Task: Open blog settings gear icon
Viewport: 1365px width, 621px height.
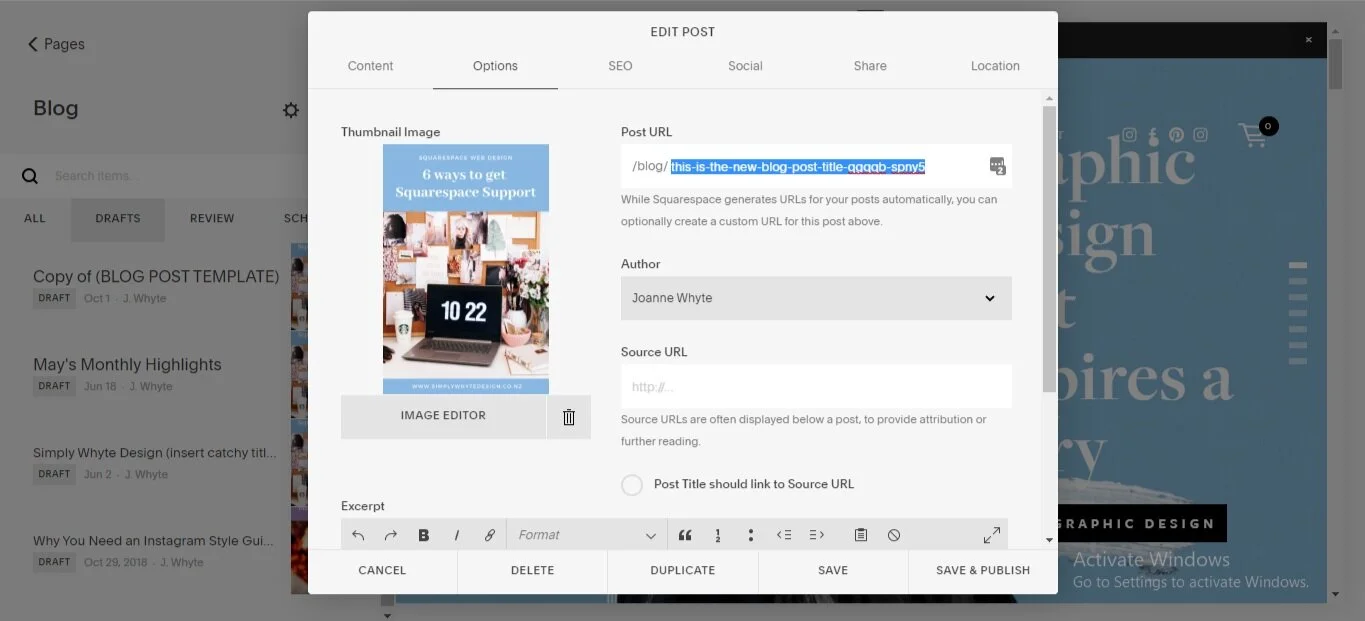Action: click(x=291, y=110)
